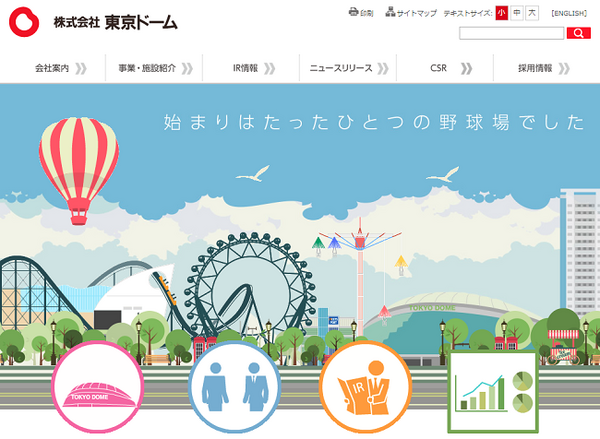The image size is (600, 439).
Task: Select medium text size 中
Action: point(517,13)
